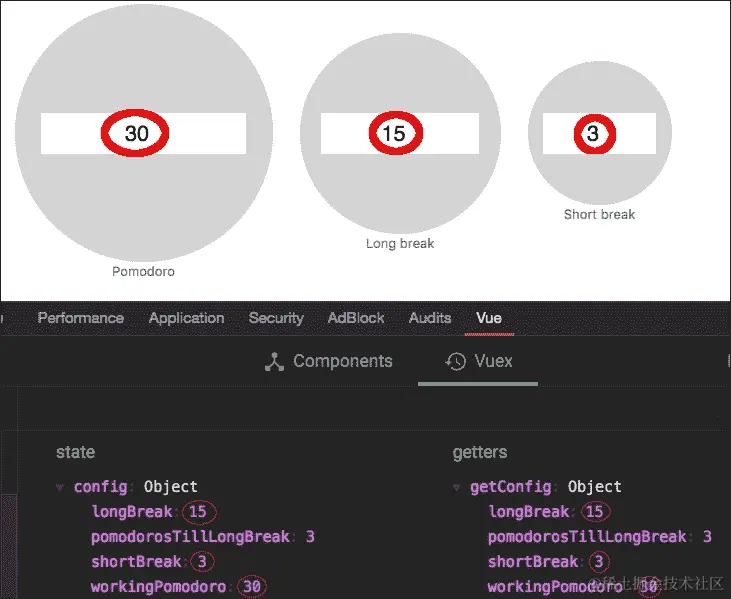Click the getConfig key name in getters
This screenshot has height=599, width=731.
point(511,487)
